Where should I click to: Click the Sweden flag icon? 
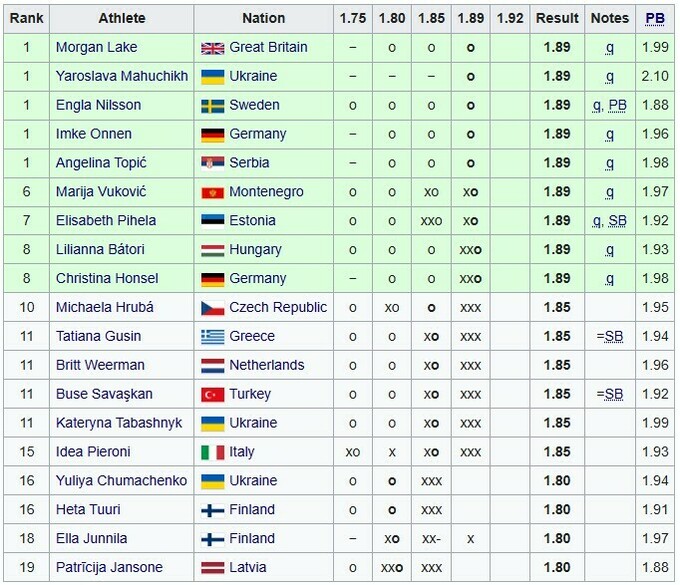coord(212,105)
